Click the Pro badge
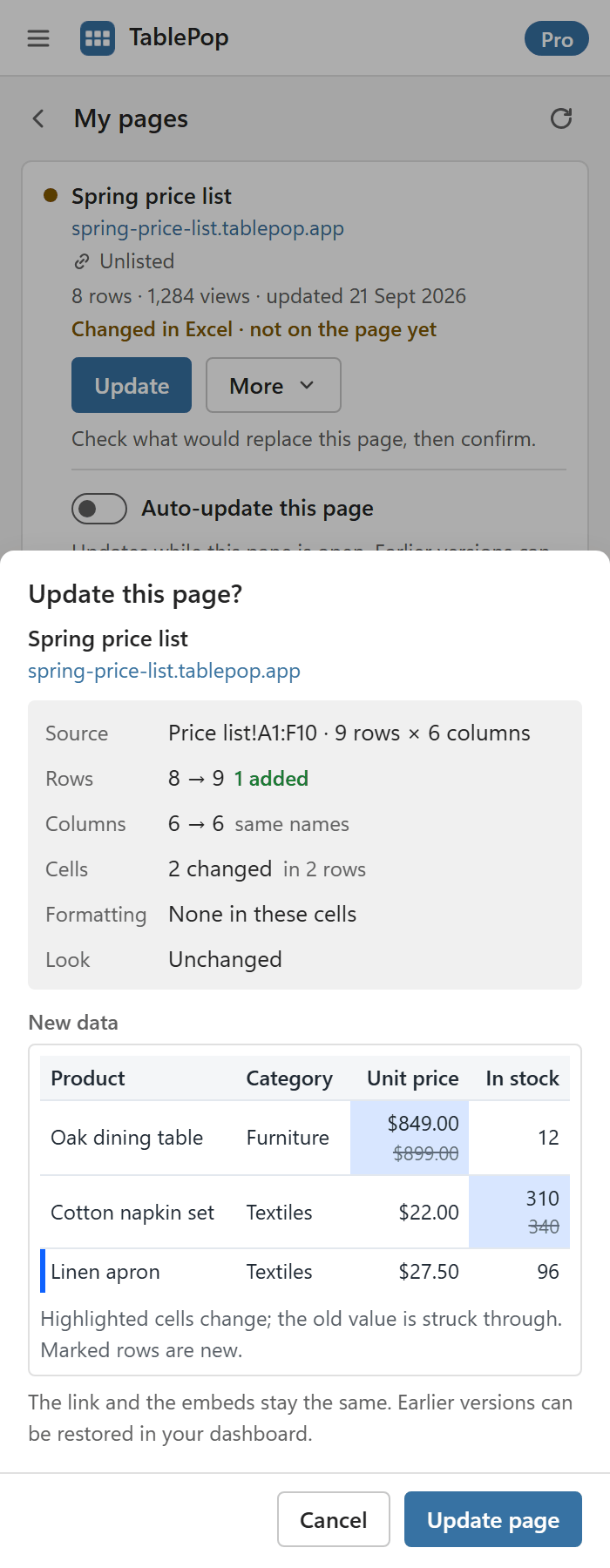 [x=557, y=39]
